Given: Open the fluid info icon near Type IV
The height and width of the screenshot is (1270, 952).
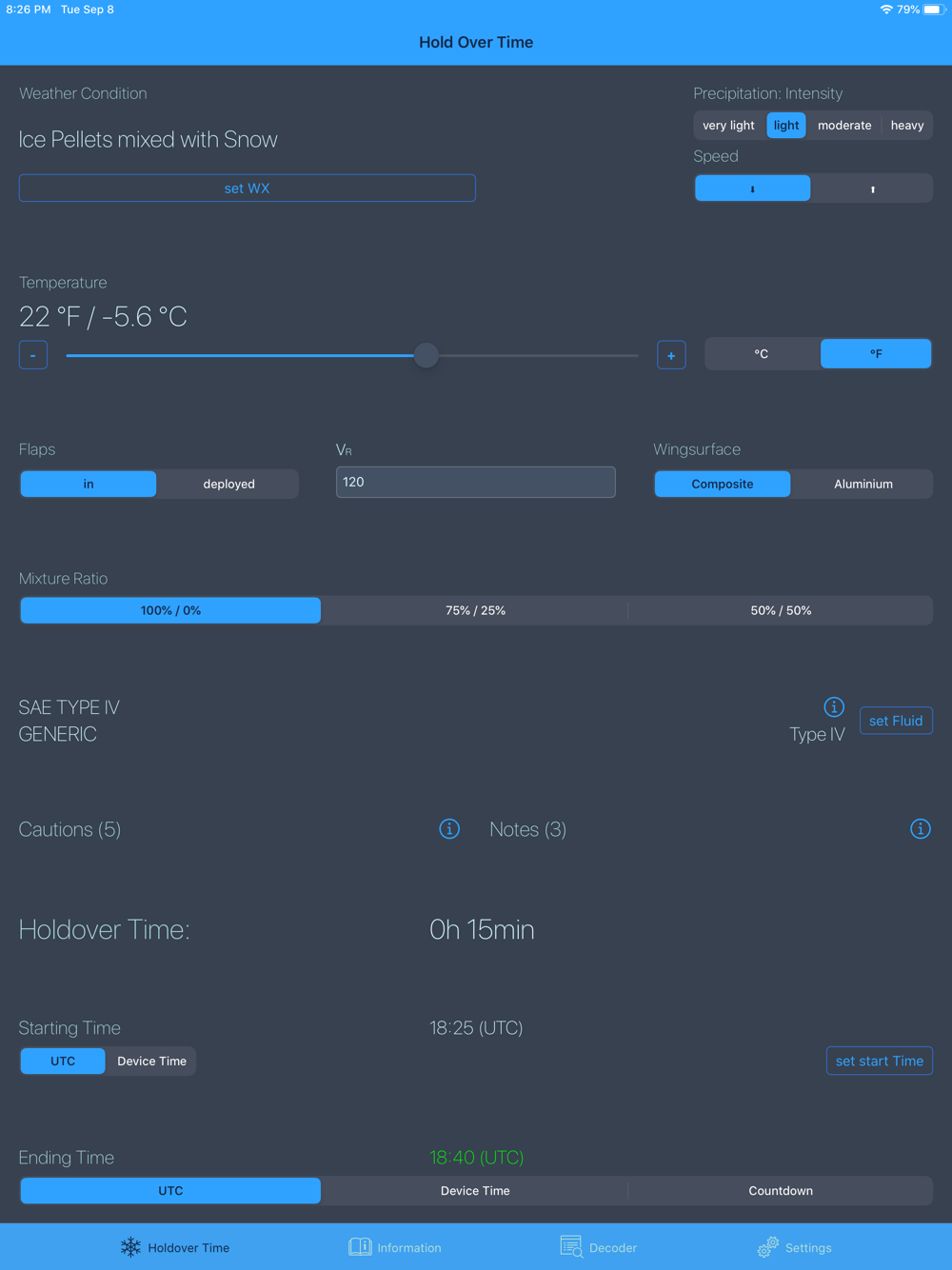Looking at the screenshot, I should [834, 706].
